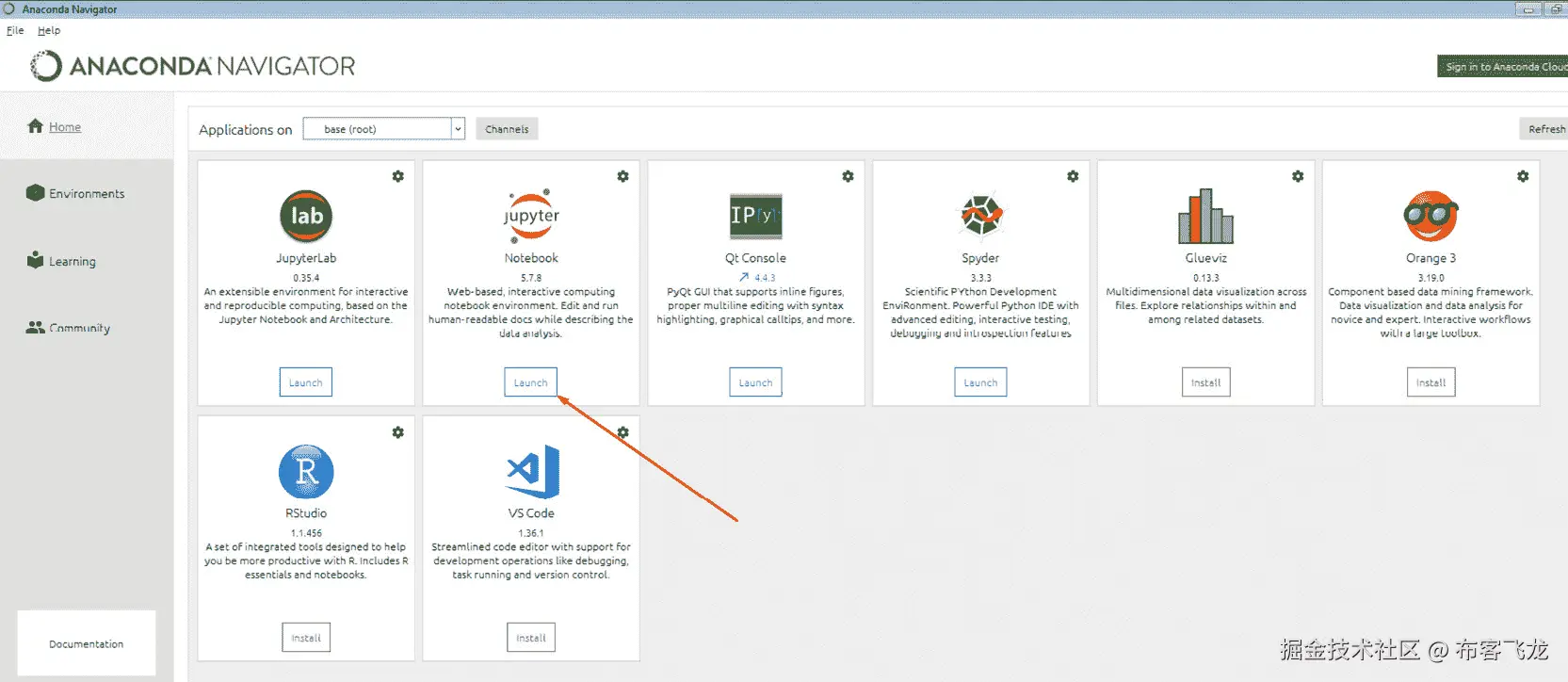Open settings gear on Jupyter Notebook card
The height and width of the screenshot is (682, 1568).
coord(623,176)
